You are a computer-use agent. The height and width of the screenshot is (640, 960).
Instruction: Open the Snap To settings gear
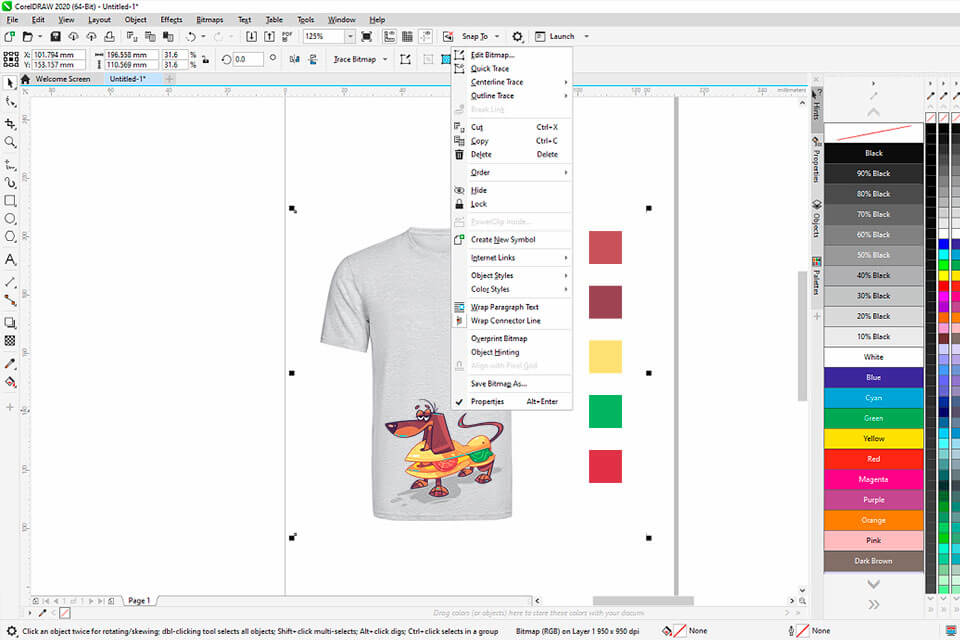click(517, 36)
